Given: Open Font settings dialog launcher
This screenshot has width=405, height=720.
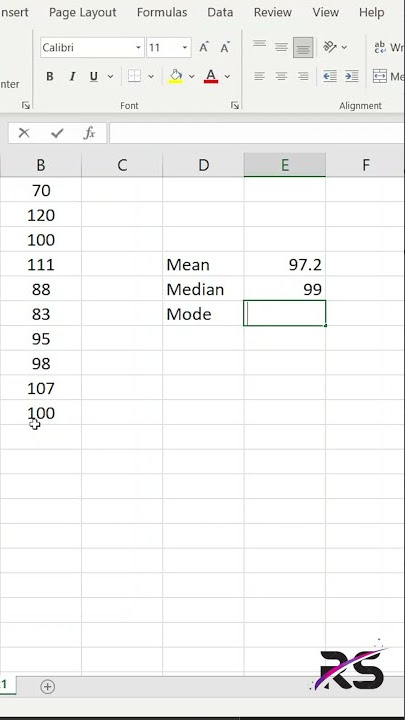Looking at the screenshot, I should pos(235,106).
